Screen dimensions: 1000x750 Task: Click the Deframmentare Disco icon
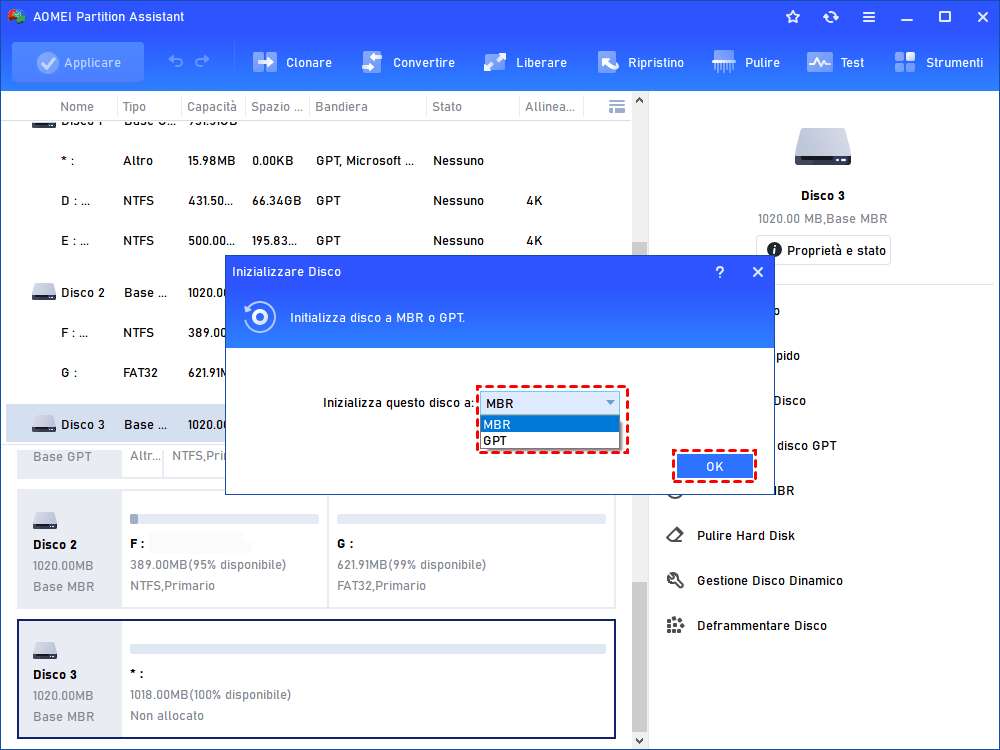[x=675, y=625]
